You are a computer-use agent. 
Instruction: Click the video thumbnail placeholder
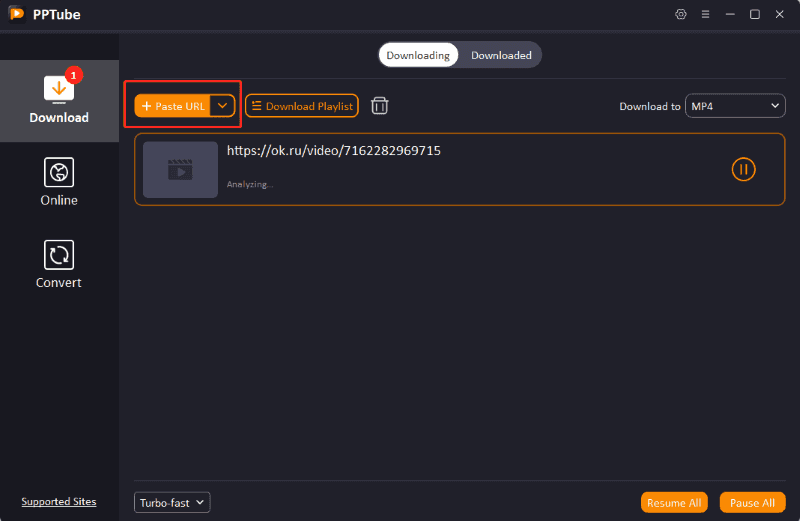(x=180, y=169)
